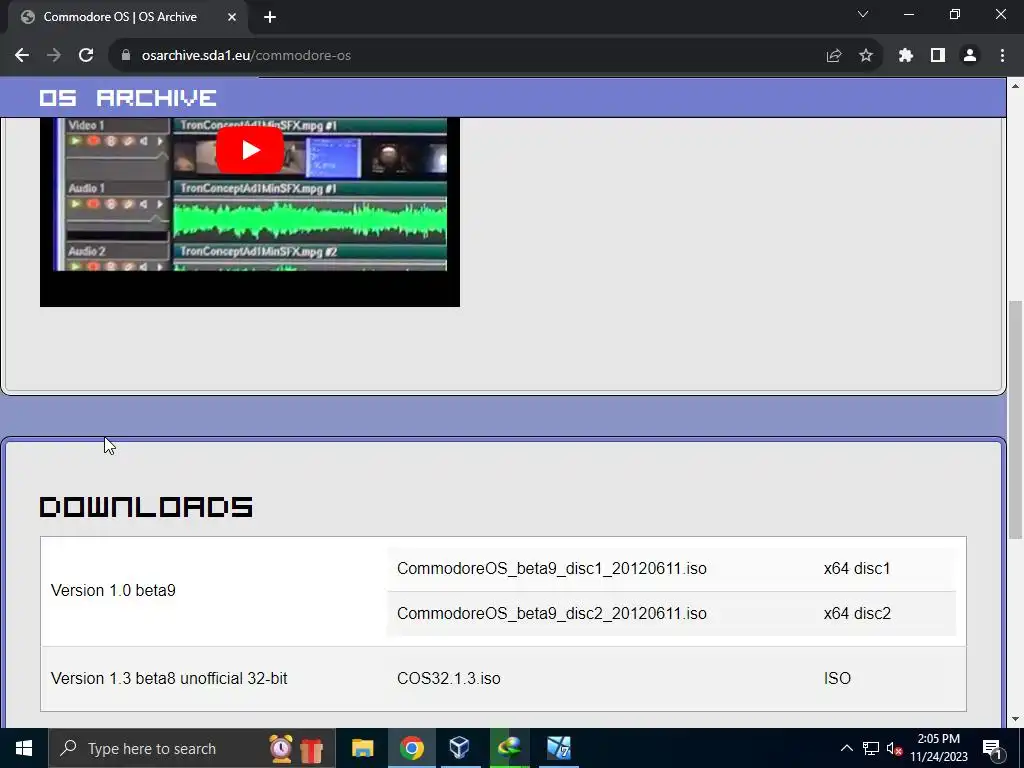Close the Commodore OS tab

232,17
